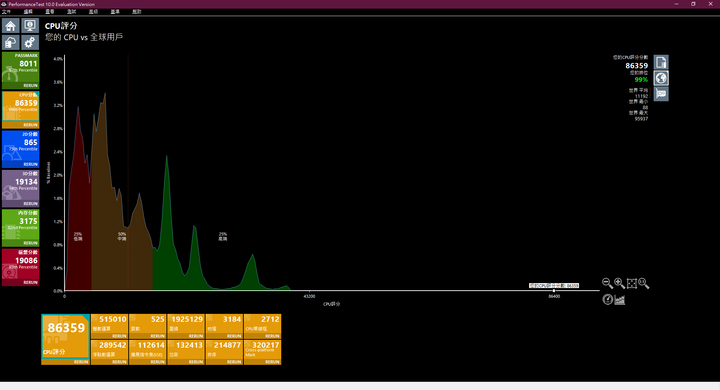Open the baseline cloud manager icon
This screenshot has height=390, width=720.
click(11, 43)
